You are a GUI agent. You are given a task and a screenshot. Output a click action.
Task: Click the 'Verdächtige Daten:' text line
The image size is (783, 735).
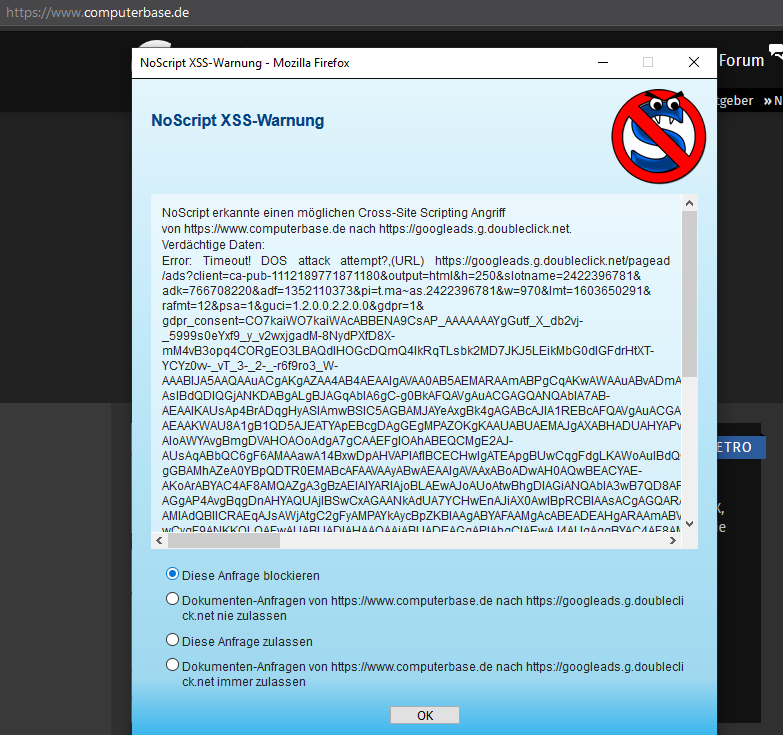[213, 245]
